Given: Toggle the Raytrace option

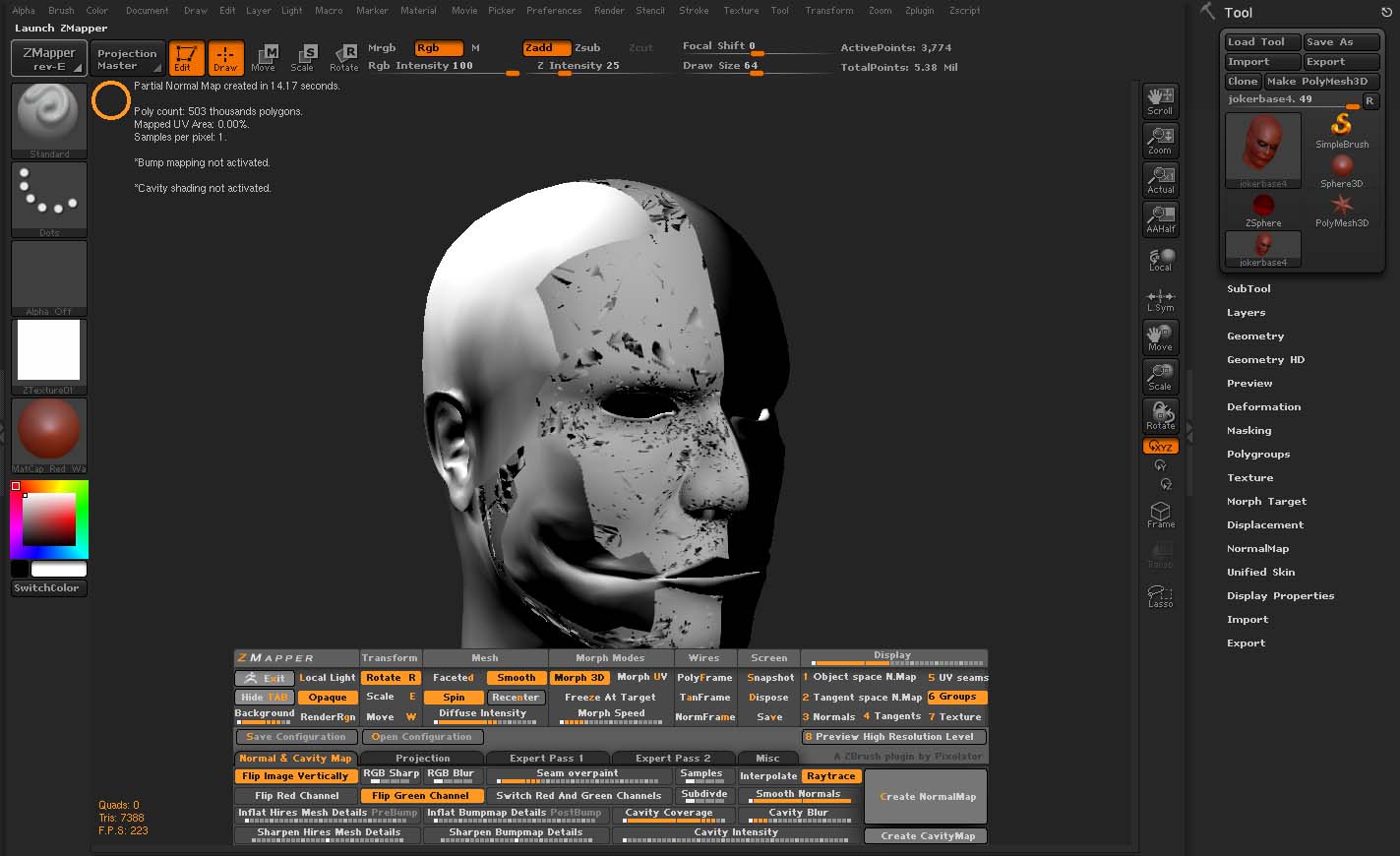Looking at the screenshot, I should click(x=831, y=776).
